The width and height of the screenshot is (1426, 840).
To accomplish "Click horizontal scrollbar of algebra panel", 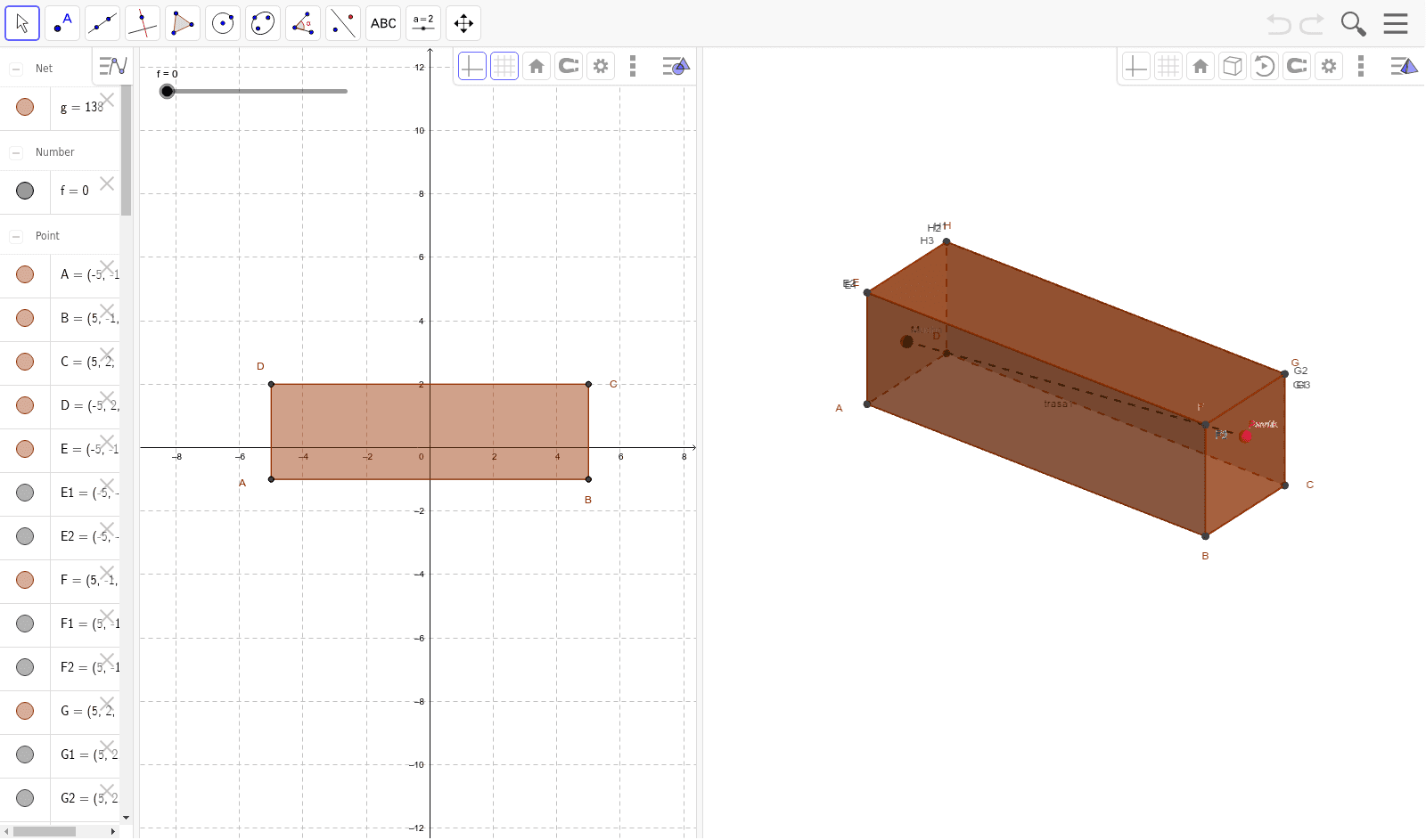I will coord(45,831).
